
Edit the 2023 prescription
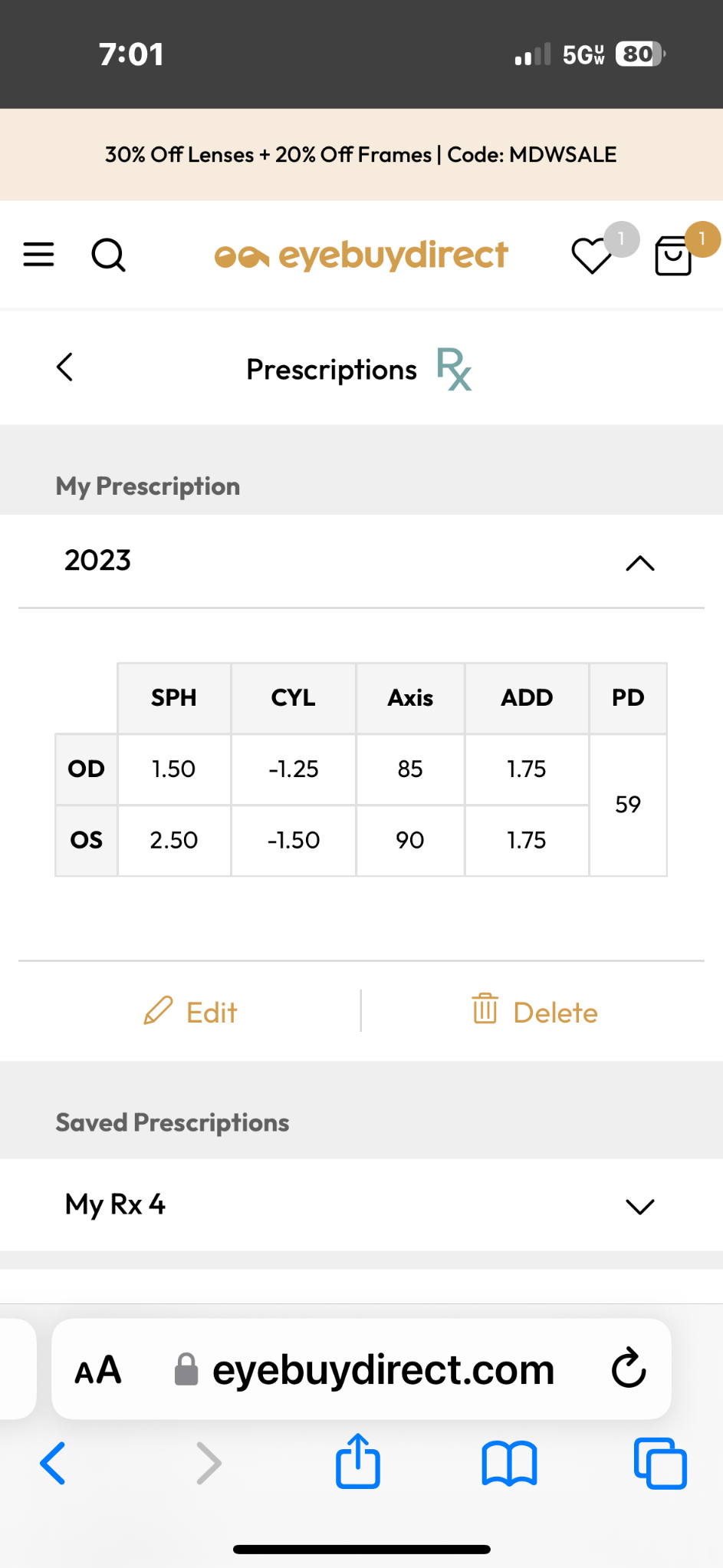point(191,1012)
